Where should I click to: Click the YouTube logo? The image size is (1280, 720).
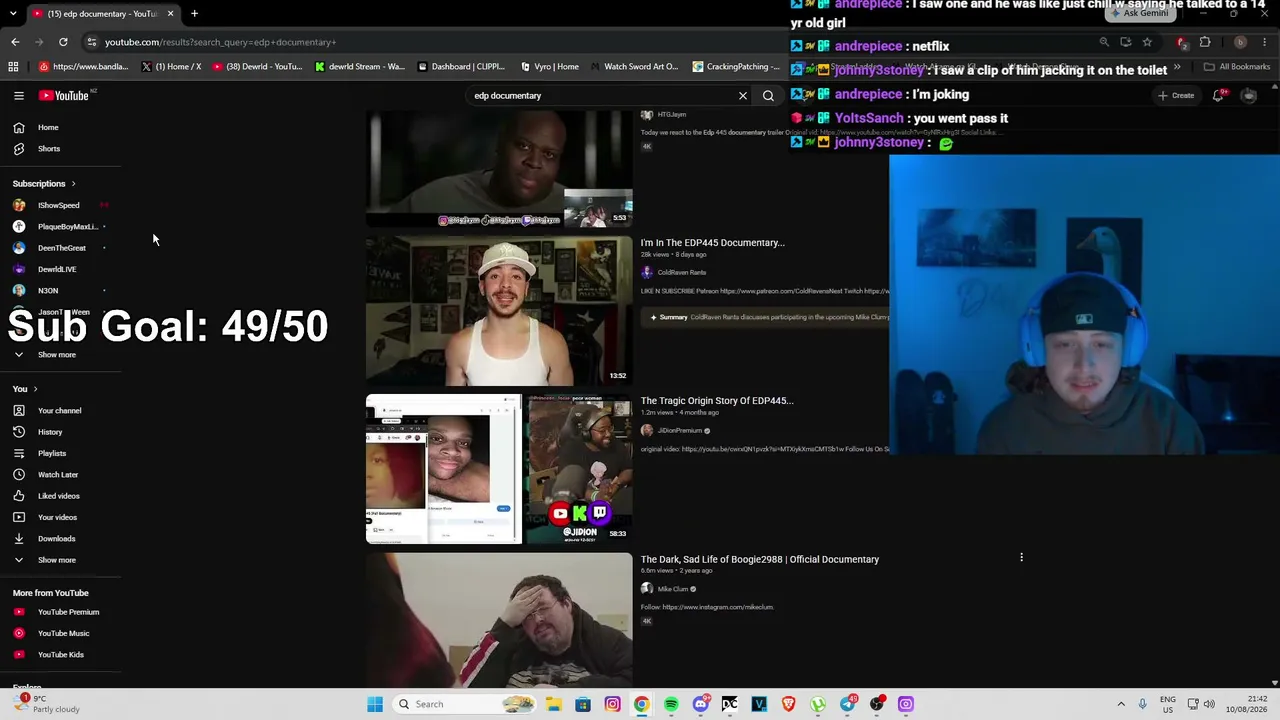[64, 96]
